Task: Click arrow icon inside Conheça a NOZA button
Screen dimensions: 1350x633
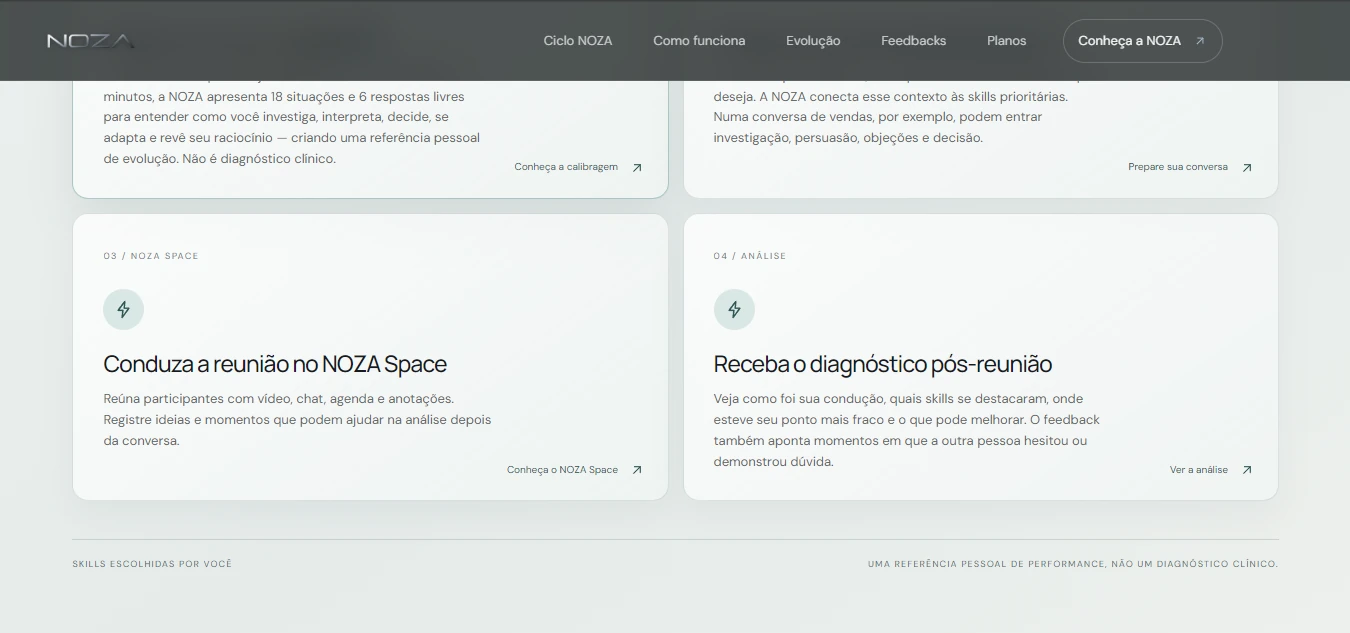Action: 1200,41
